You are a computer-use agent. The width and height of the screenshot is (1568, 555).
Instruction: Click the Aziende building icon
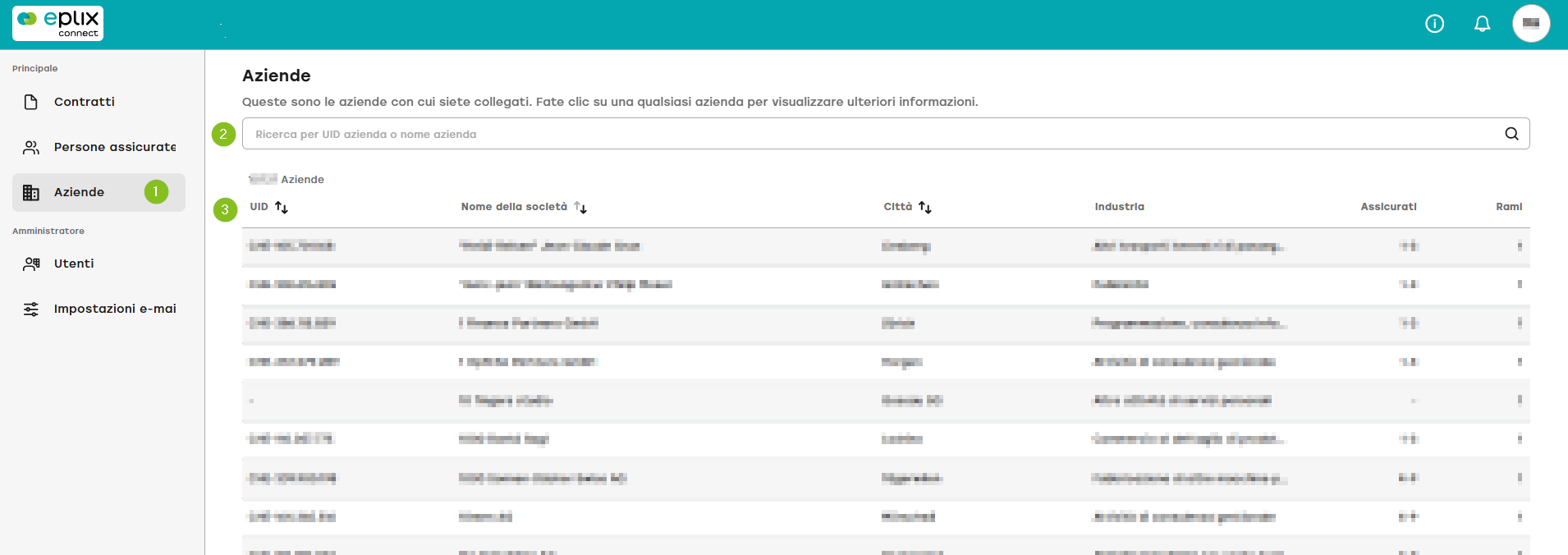coord(31,192)
